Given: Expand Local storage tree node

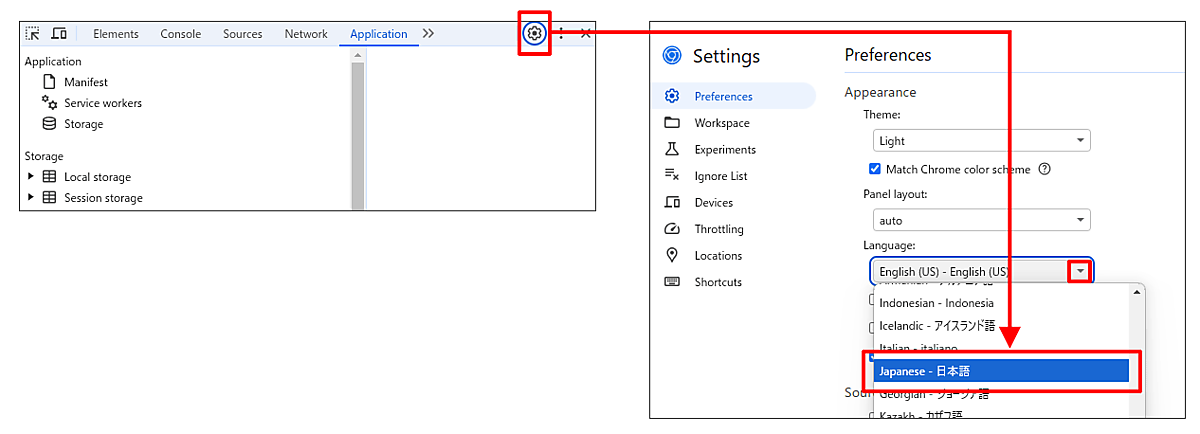Looking at the screenshot, I should click(31, 177).
